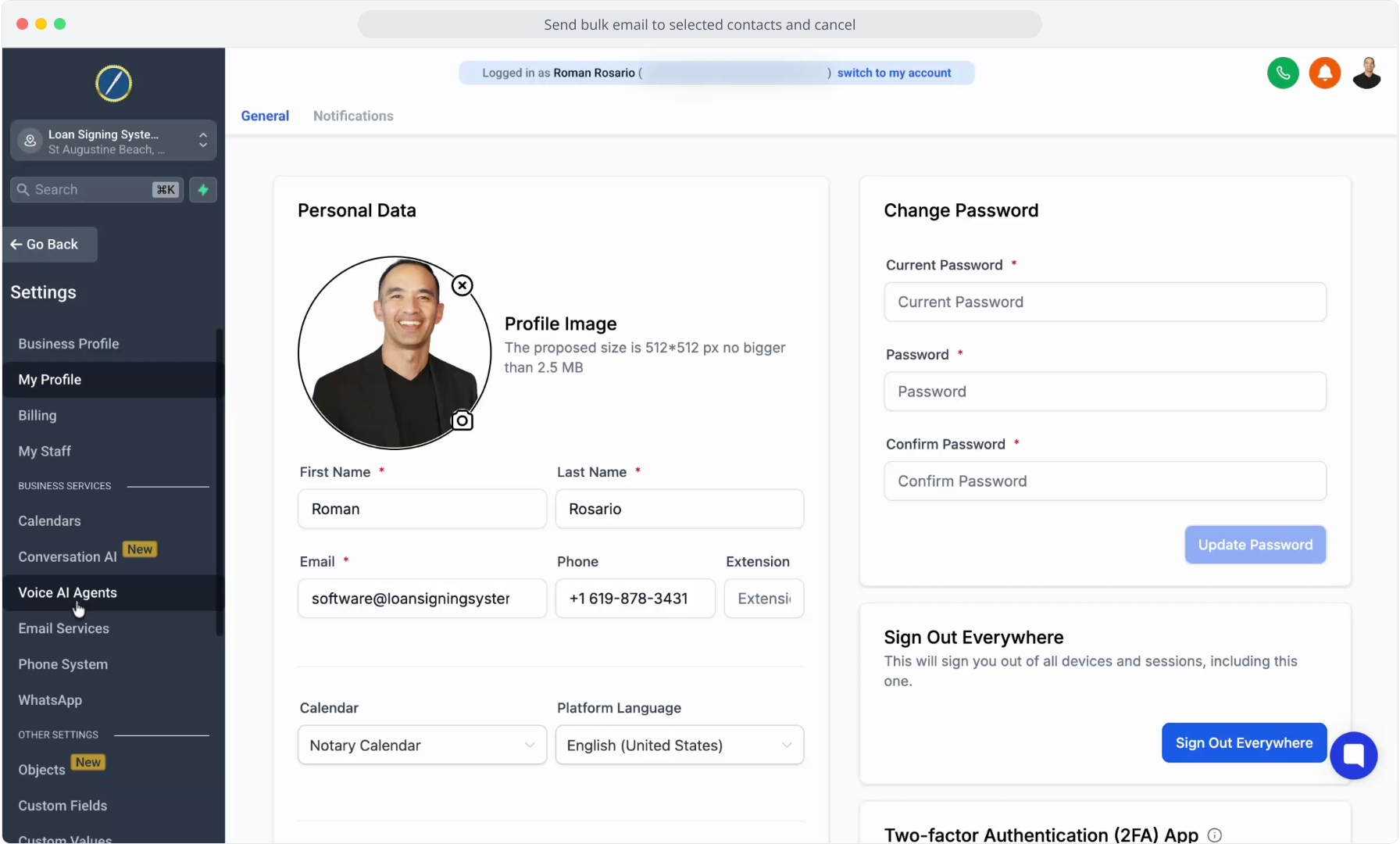Click the 'Change Password' heading
The width and height of the screenshot is (1400, 844).
tap(961, 211)
